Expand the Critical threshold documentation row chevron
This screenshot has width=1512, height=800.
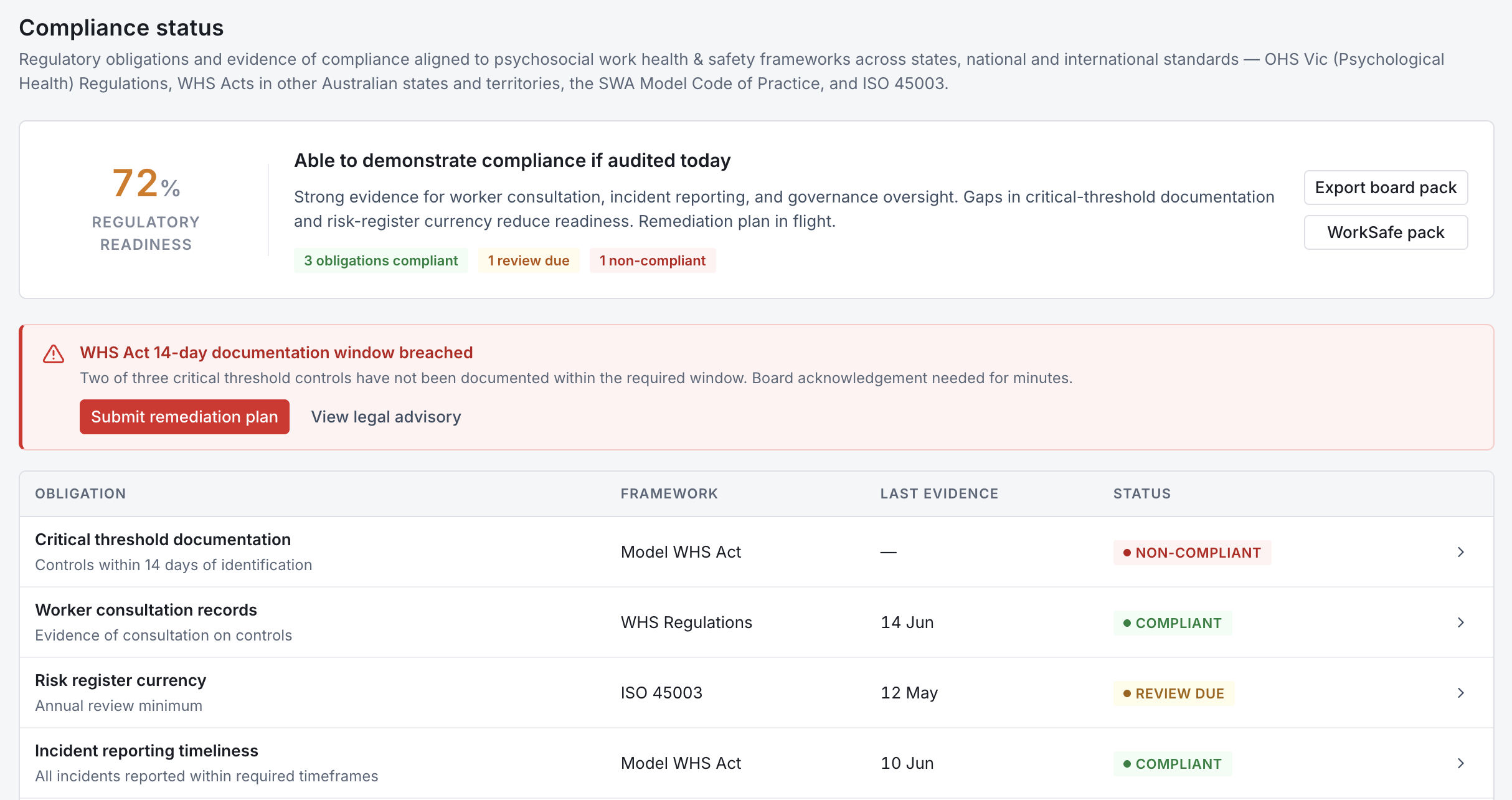1461,552
